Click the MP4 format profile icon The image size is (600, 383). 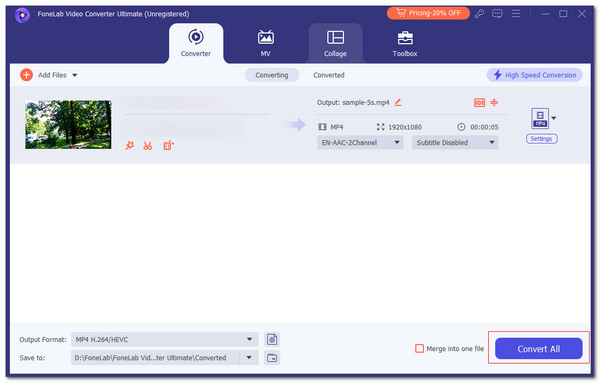point(540,118)
